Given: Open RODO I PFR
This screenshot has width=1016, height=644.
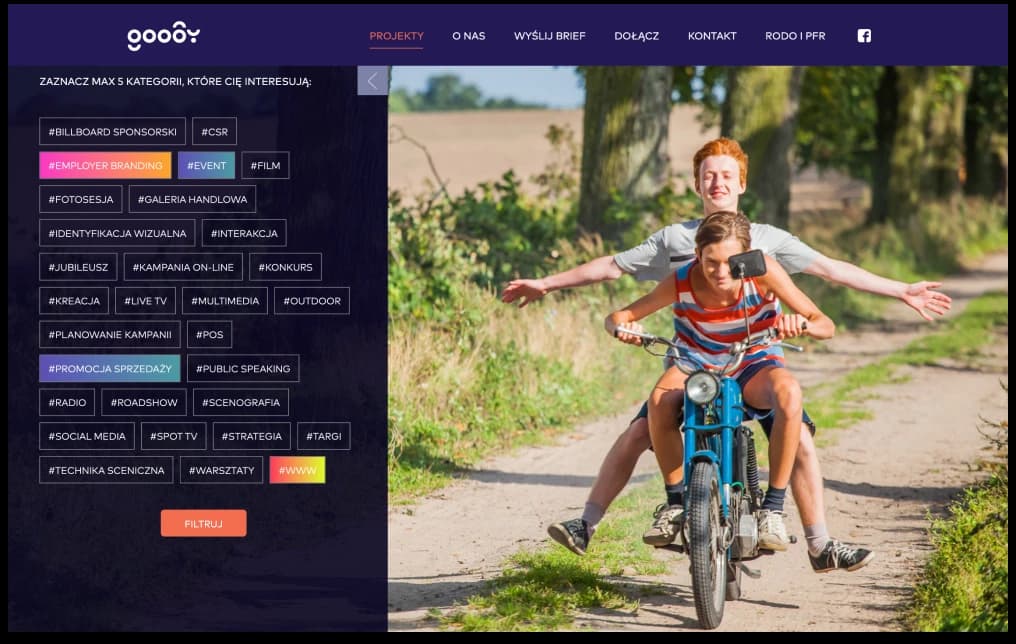Looking at the screenshot, I should pos(795,36).
